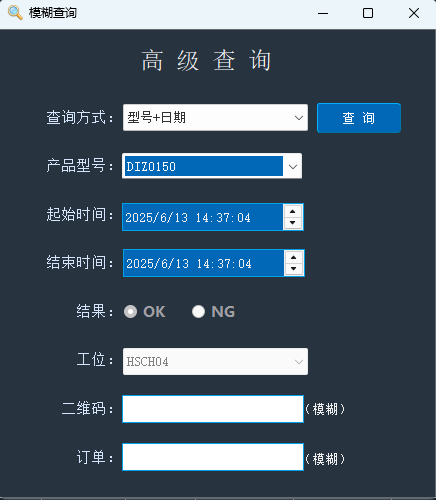Run the search with the 查询 button

tap(359, 118)
